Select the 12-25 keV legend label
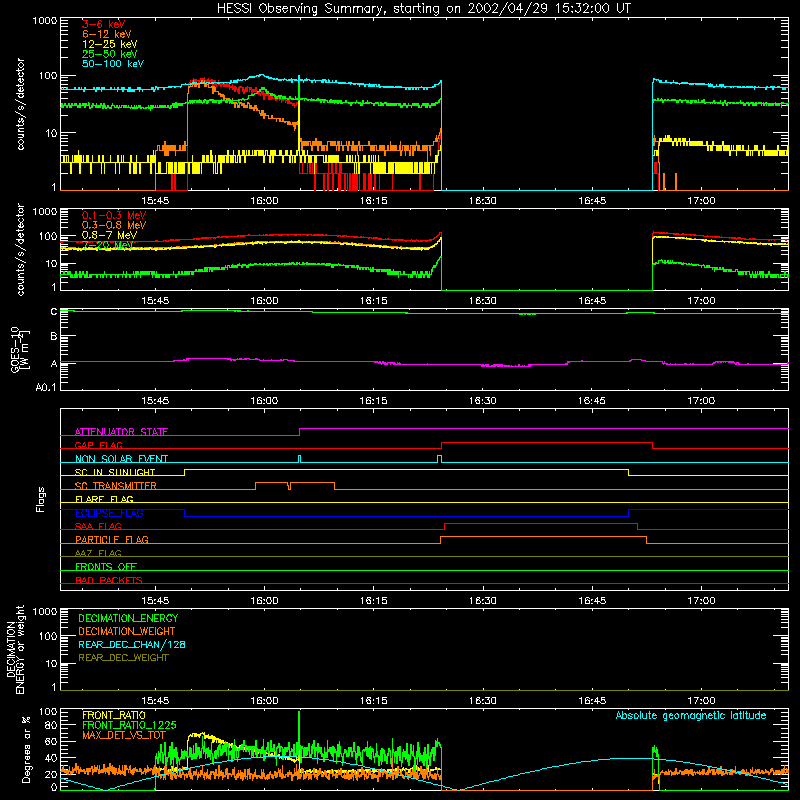 [110, 44]
